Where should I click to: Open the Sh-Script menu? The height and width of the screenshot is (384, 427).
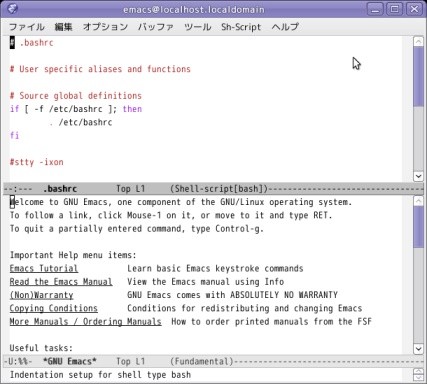click(x=241, y=27)
